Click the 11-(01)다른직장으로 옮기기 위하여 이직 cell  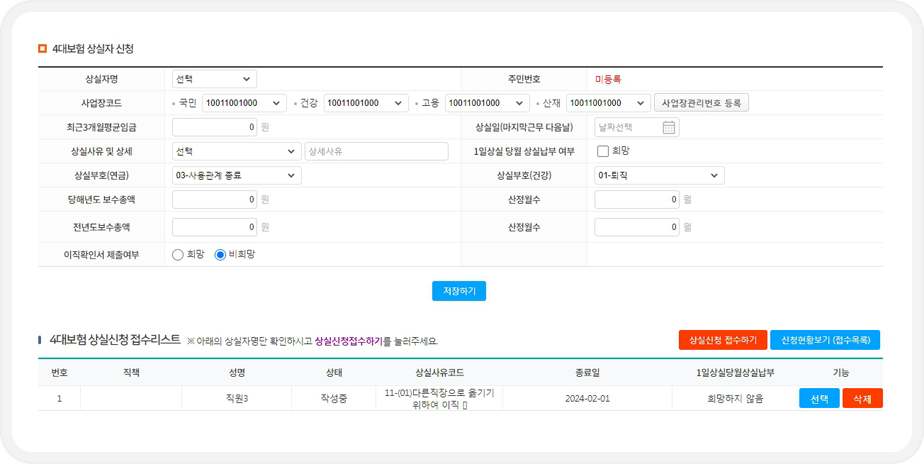(440, 399)
